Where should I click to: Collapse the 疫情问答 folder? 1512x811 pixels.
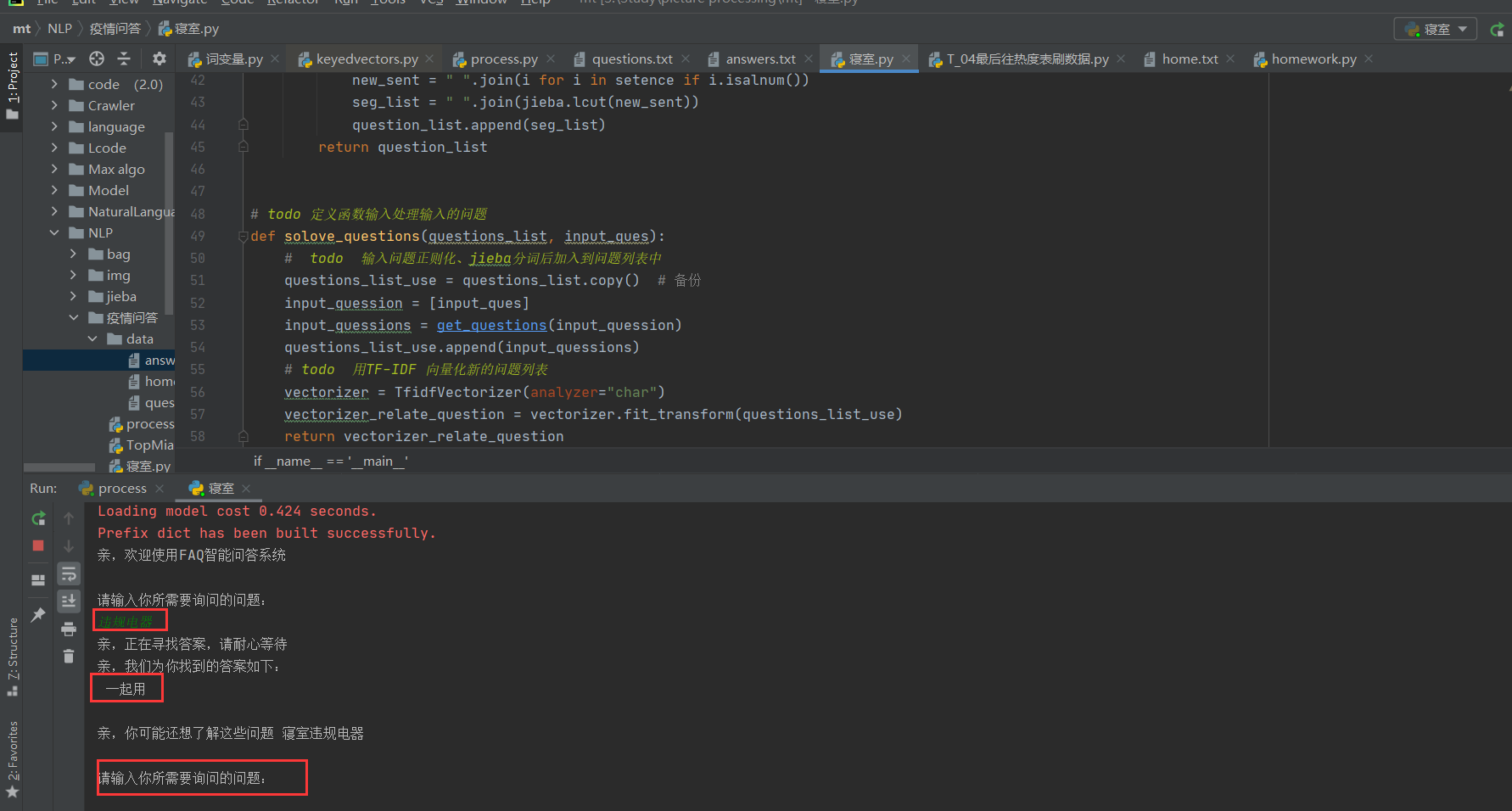[73, 317]
